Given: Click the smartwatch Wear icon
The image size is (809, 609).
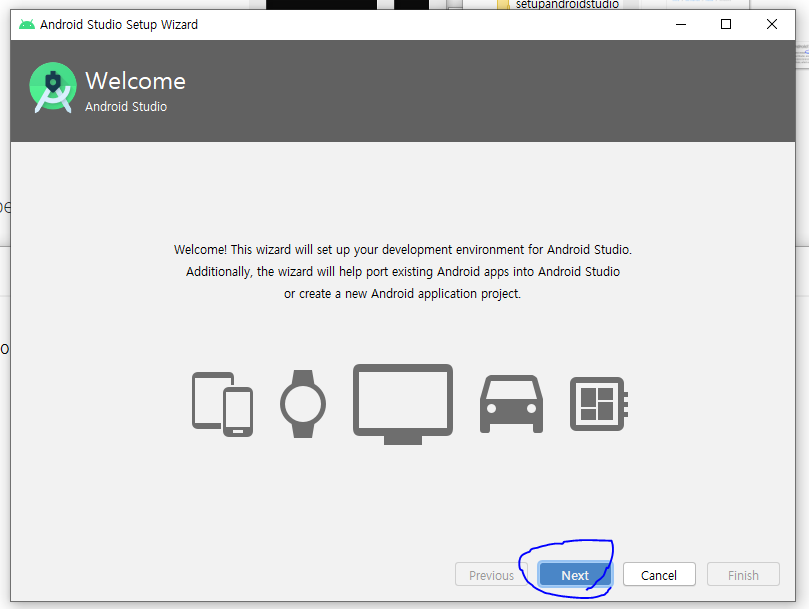Looking at the screenshot, I should [x=303, y=404].
